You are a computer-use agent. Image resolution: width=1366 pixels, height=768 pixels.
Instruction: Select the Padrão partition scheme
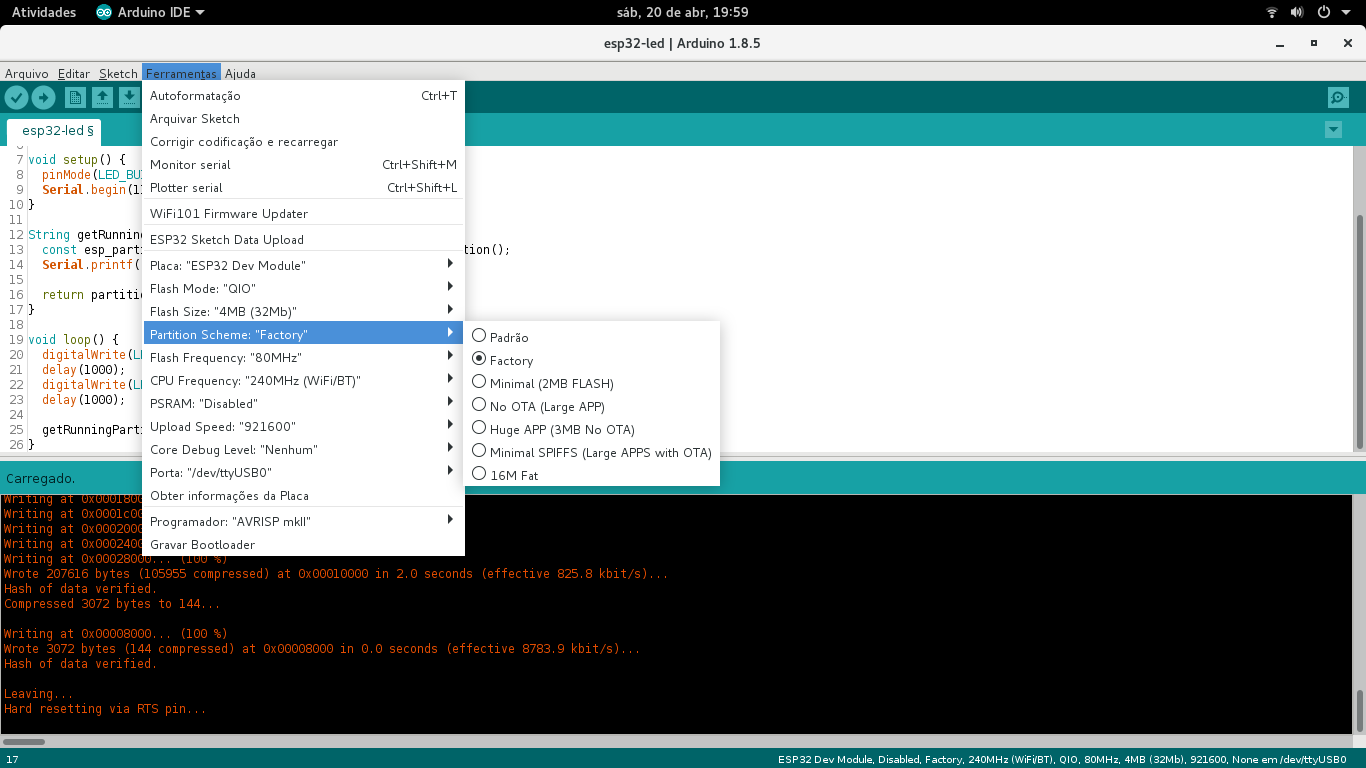pyautogui.click(x=592, y=338)
